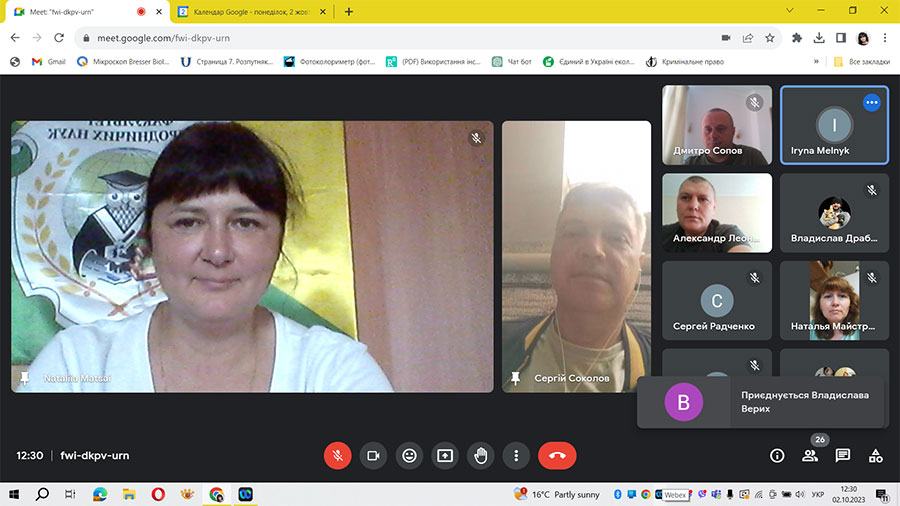Share this page icon
The height and width of the screenshot is (506, 900).
click(x=747, y=38)
